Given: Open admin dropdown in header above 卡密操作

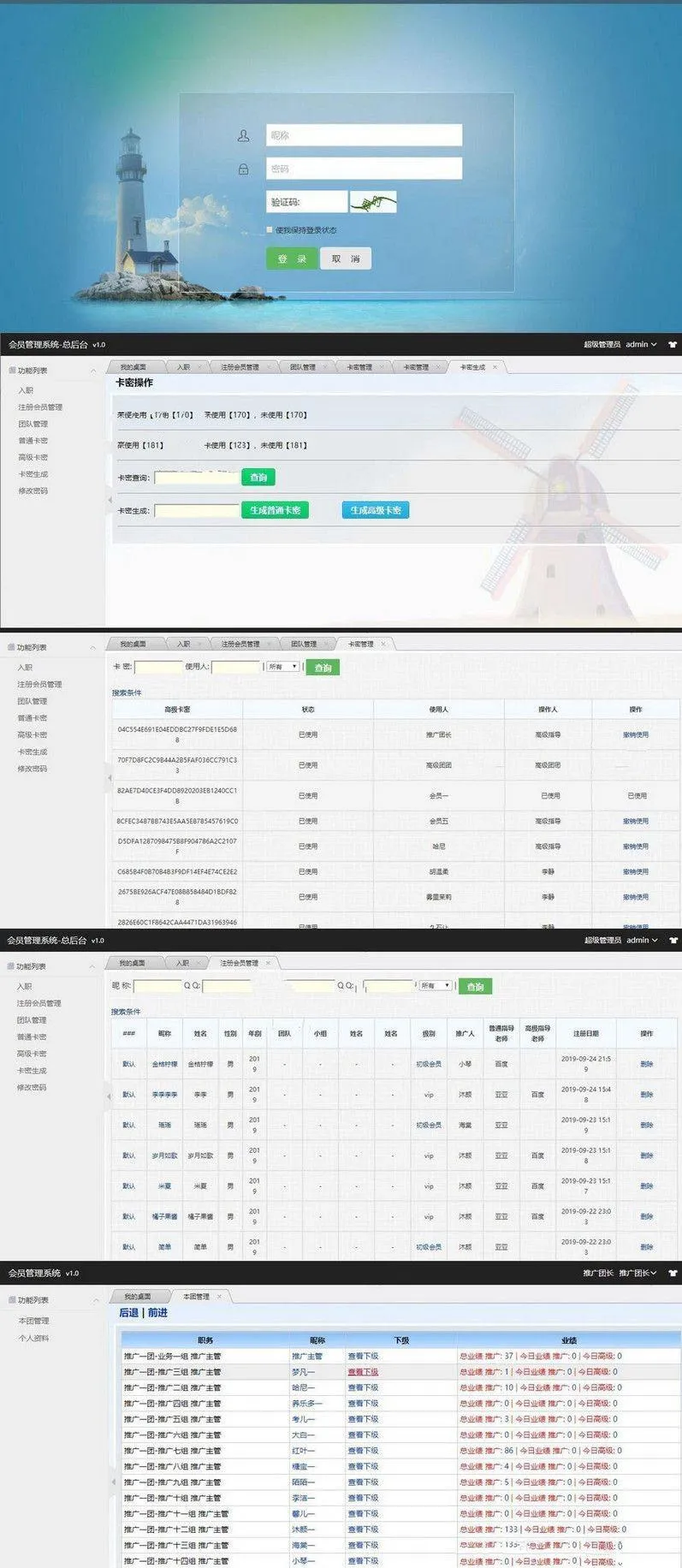Looking at the screenshot, I should click(x=641, y=344).
